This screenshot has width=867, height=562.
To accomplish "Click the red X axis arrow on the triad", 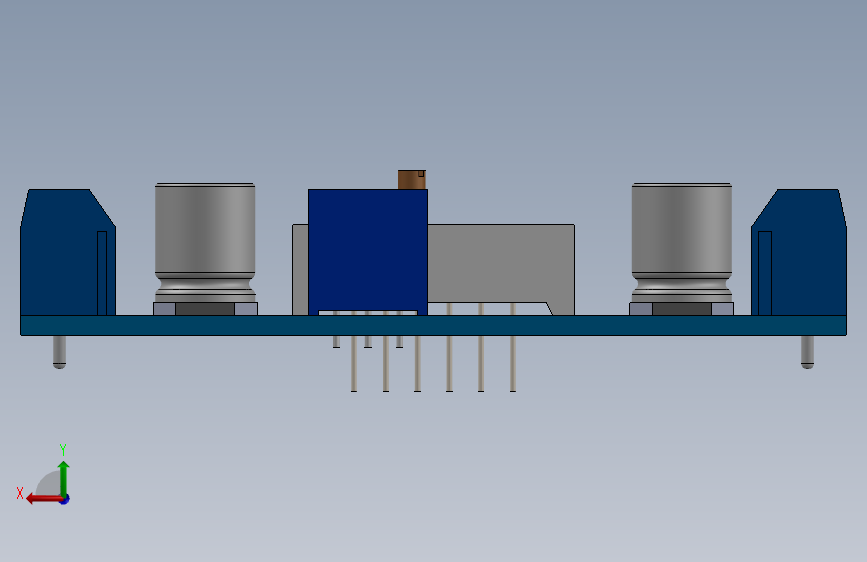I will coord(44,499).
